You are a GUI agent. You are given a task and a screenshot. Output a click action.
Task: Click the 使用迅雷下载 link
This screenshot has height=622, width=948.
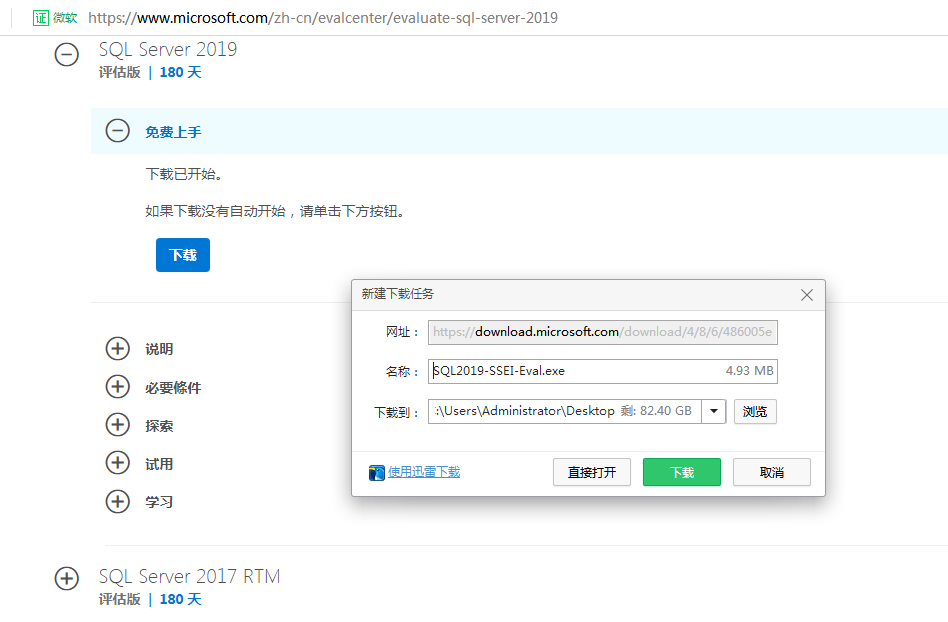point(424,471)
